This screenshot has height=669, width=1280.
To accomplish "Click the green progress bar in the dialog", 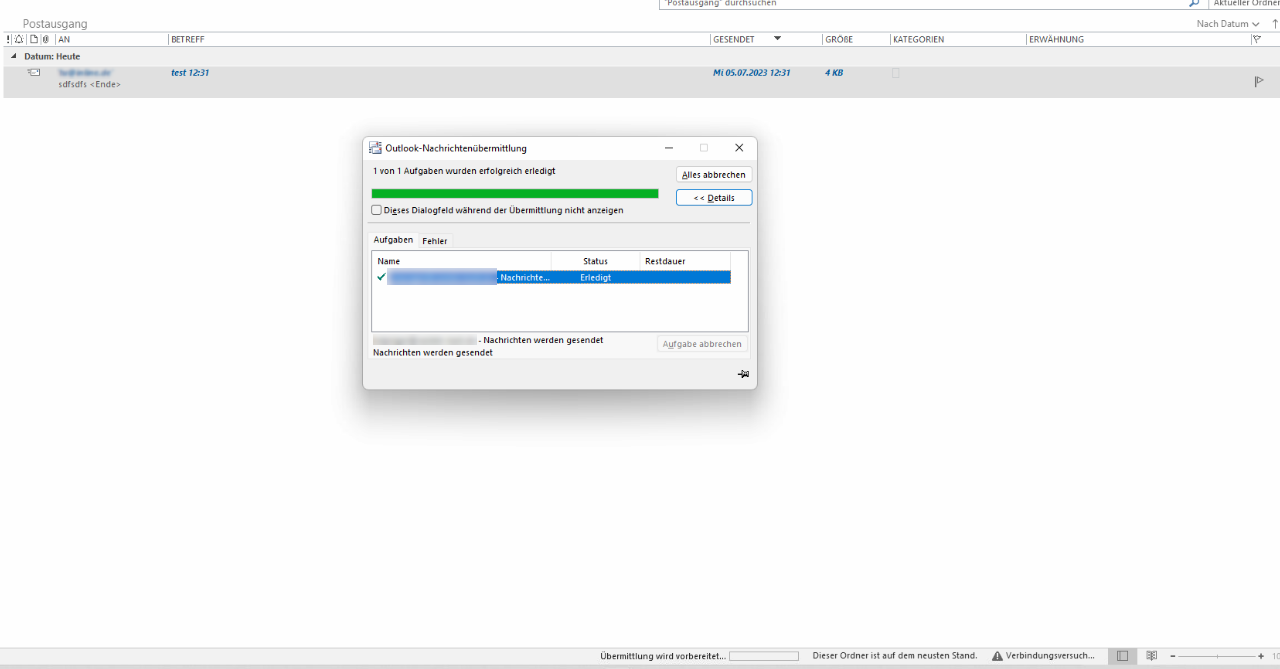I will [x=515, y=194].
